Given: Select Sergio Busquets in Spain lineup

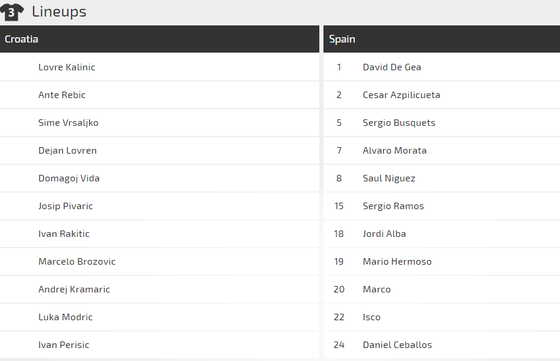Looking at the screenshot, I should [399, 122].
